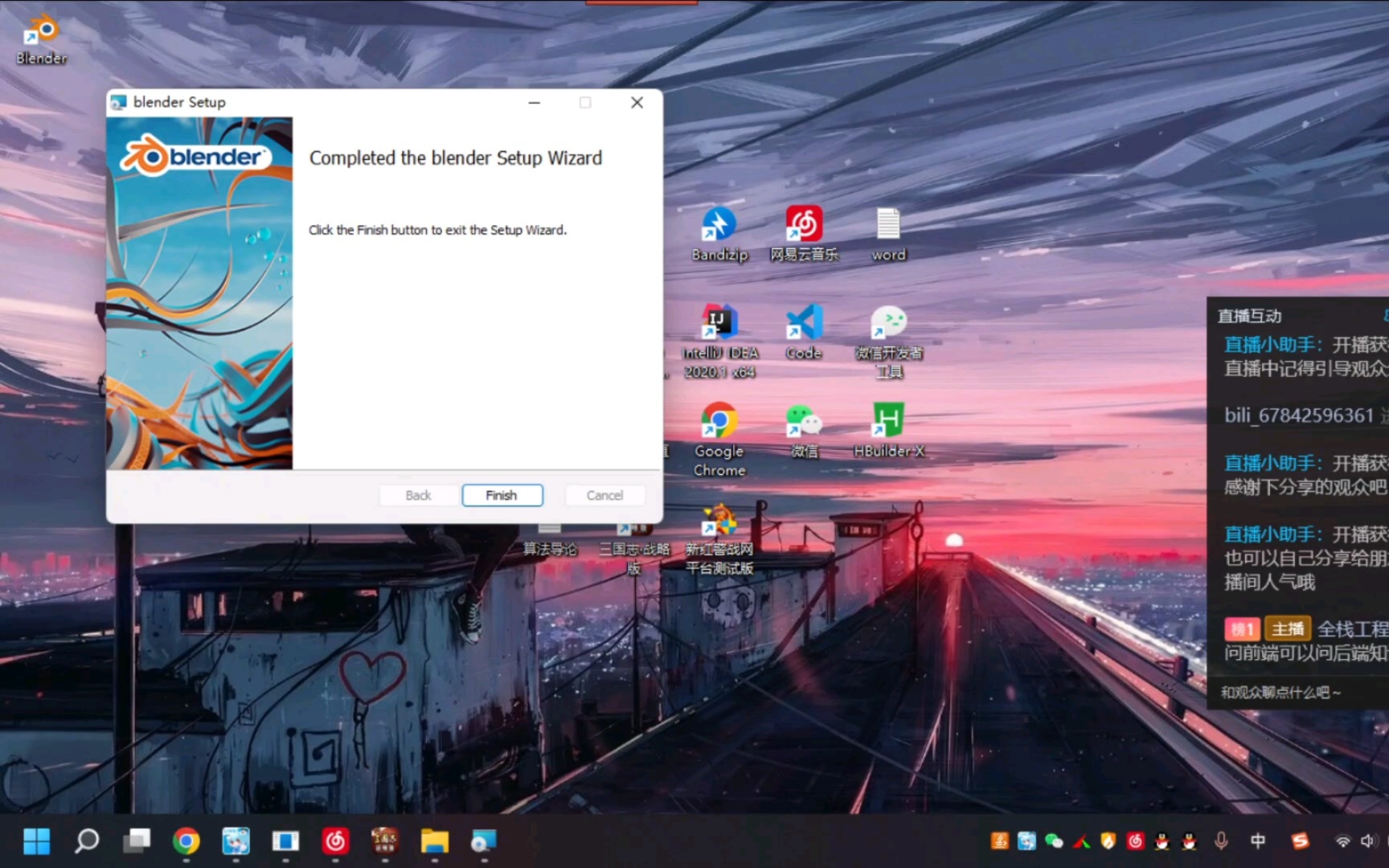Click the disabled Back button in the wizard
Screen dimensions: 1389x868
[418, 495]
